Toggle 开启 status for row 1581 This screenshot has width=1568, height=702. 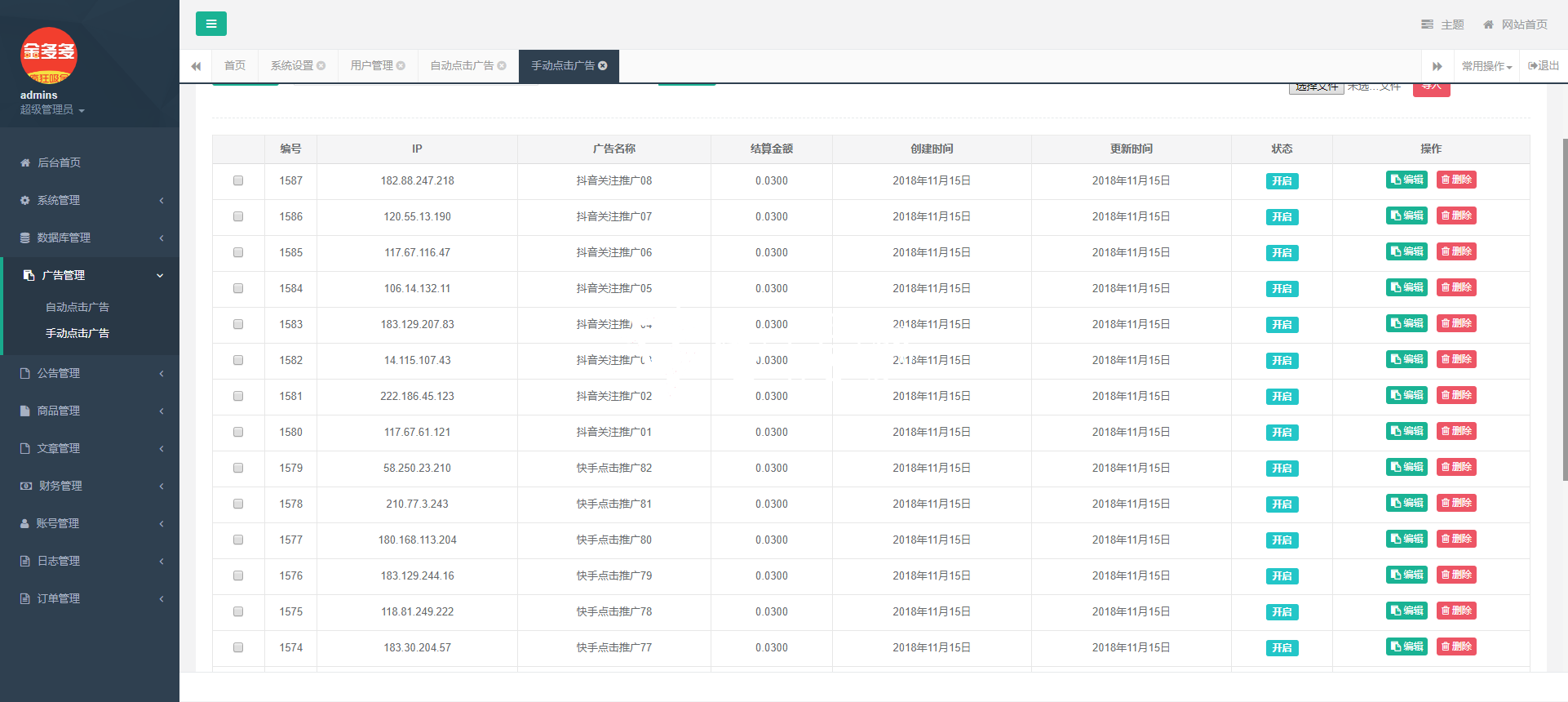tap(1282, 397)
